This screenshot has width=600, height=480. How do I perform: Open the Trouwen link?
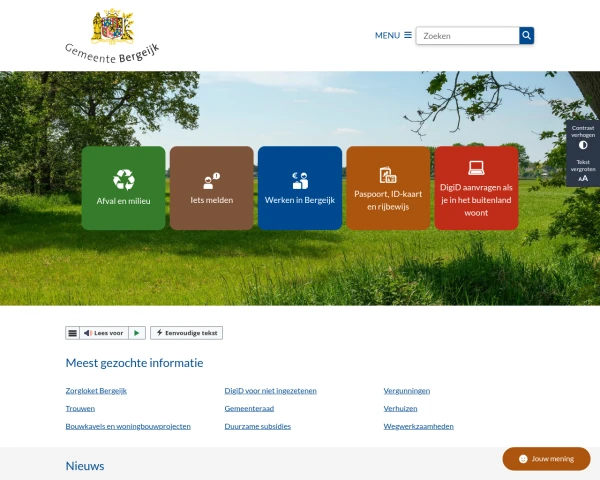(x=80, y=408)
